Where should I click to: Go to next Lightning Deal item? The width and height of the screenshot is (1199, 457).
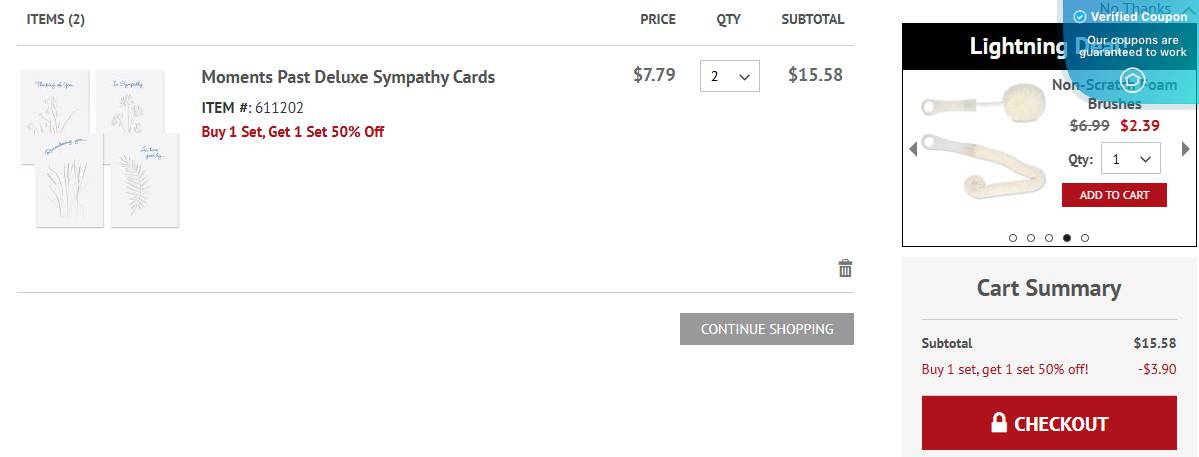pyautogui.click(x=1186, y=149)
